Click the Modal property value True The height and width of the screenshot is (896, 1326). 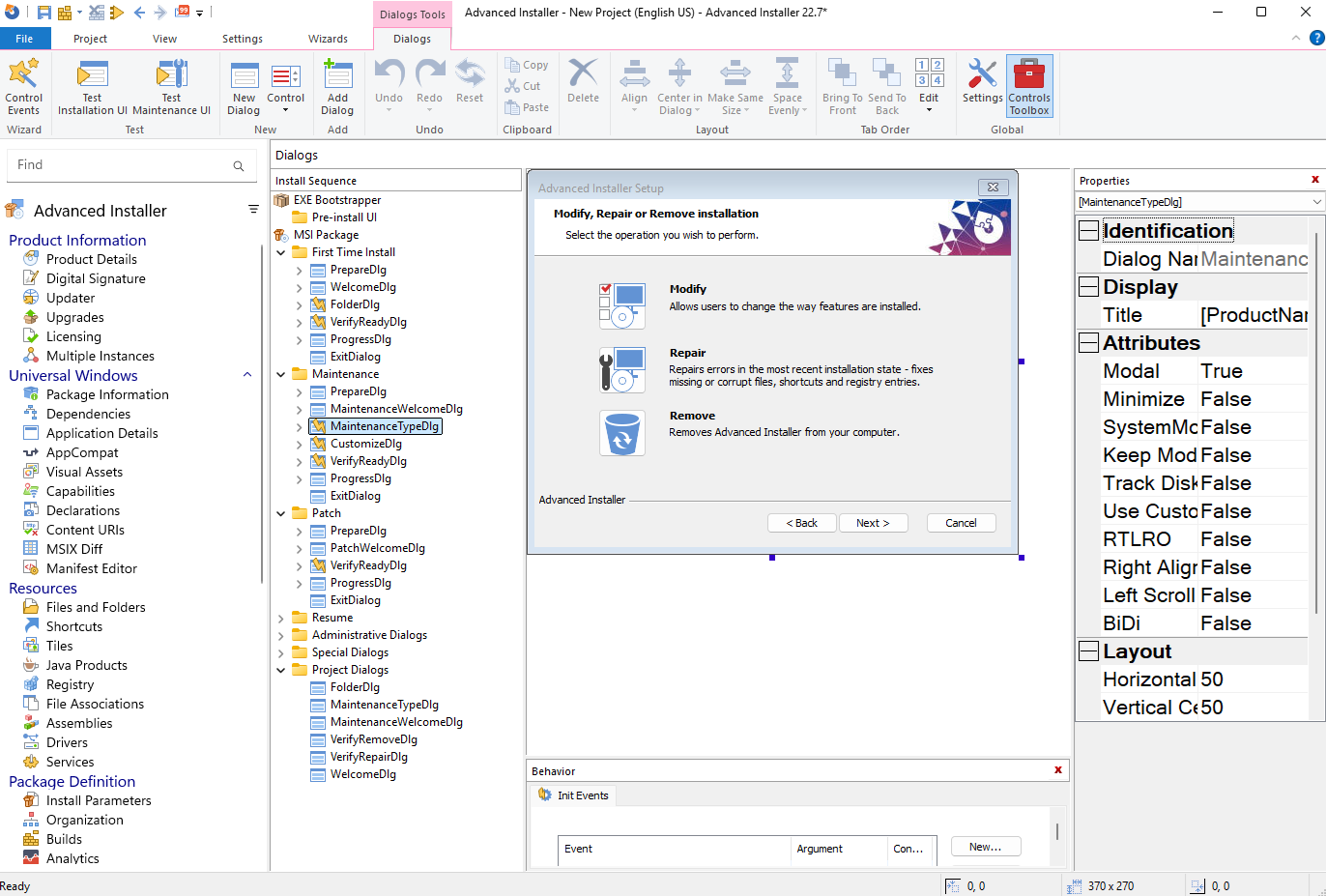coord(1254,371)
